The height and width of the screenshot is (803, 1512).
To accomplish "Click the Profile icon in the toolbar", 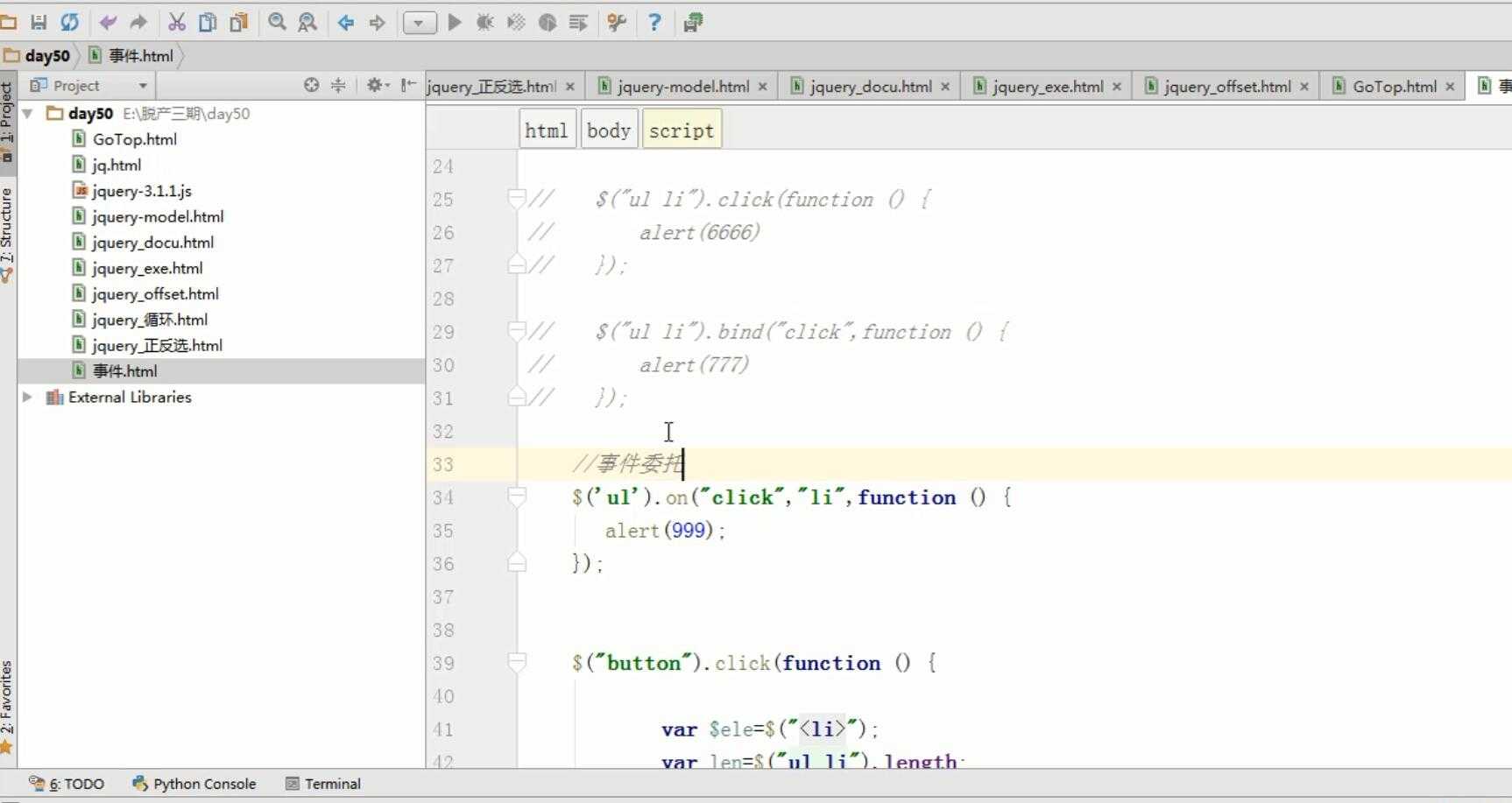I will coord(548,23).
